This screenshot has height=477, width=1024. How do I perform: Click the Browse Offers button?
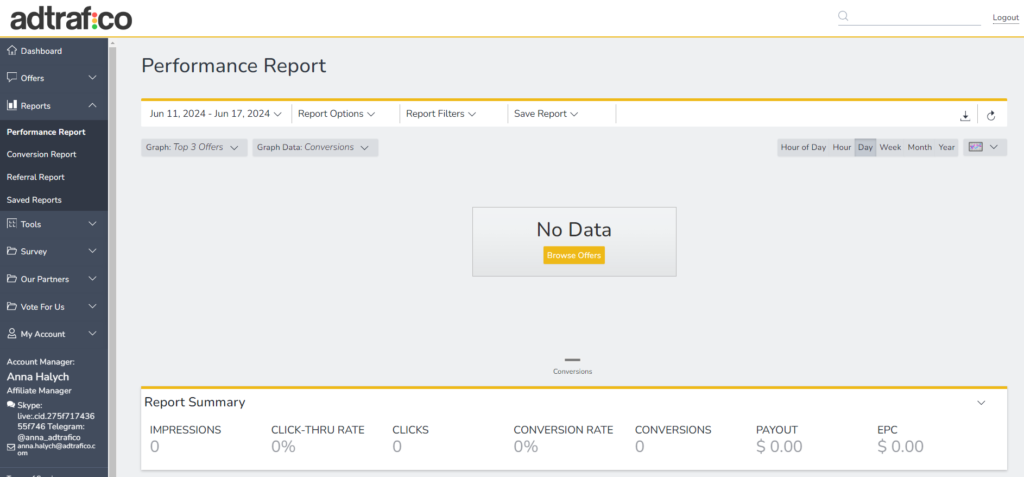click(x=574, y=255)
